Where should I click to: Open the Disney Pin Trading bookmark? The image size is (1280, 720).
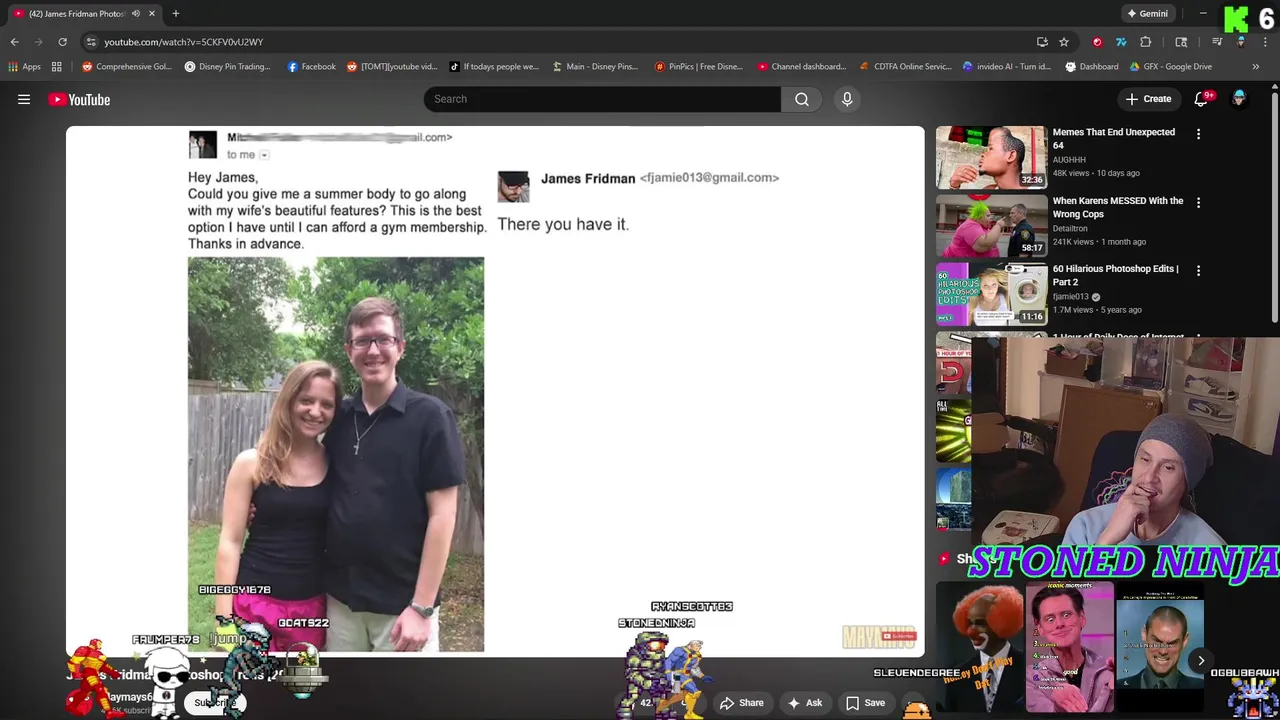tap(227, 67)
